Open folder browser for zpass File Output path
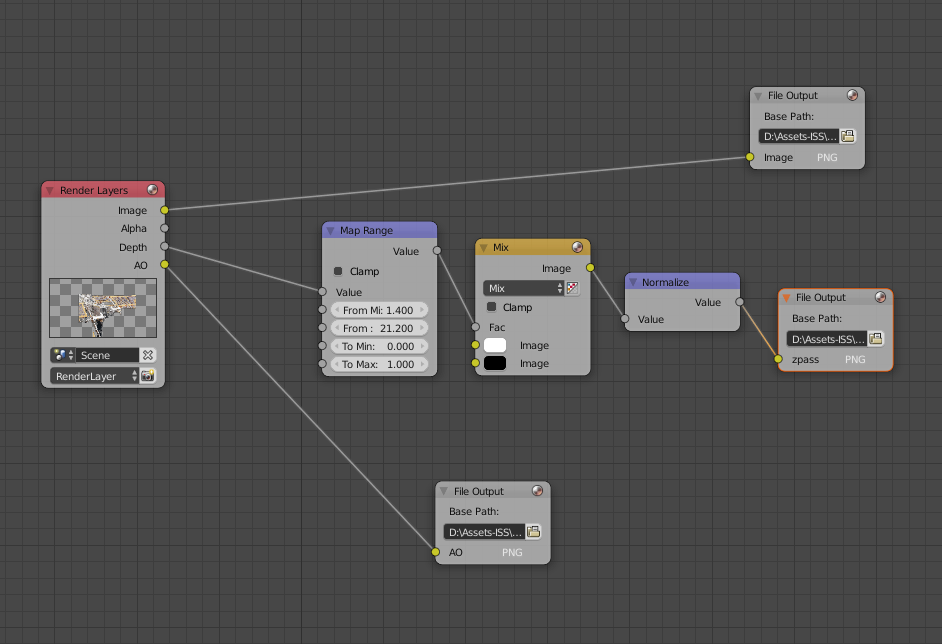This screenshot has height=644, width=942. [876, 339]
